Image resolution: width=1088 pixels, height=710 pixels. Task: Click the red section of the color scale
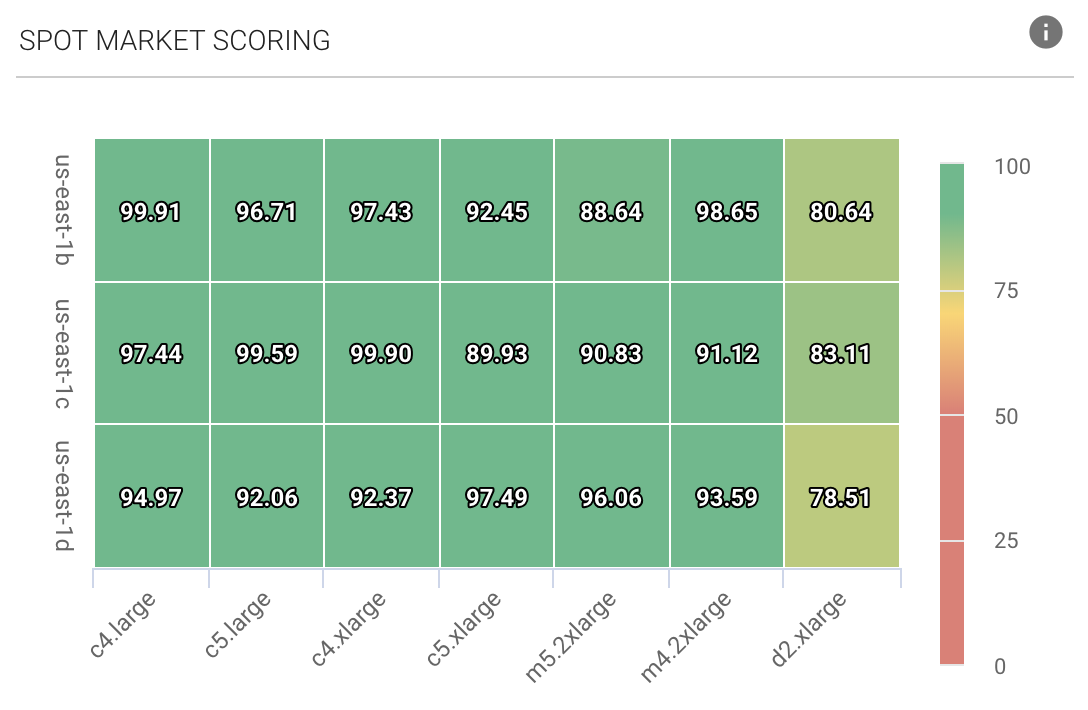click(951, 540)
